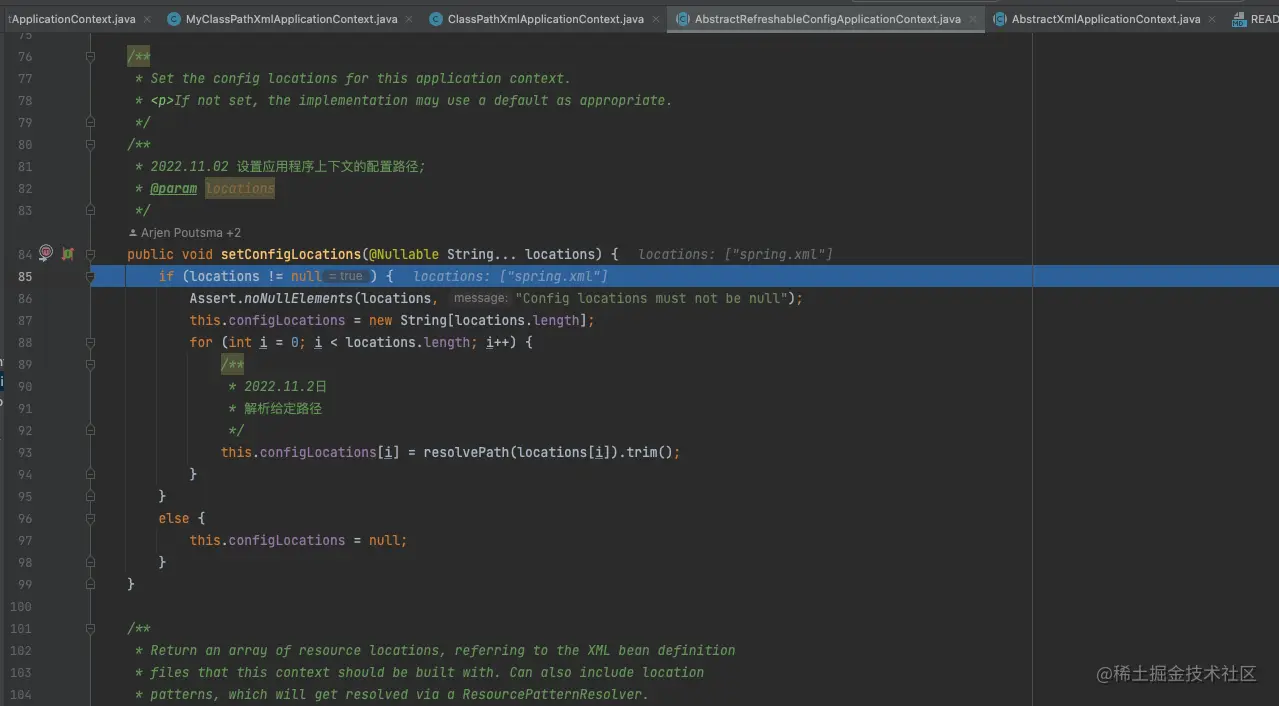Close the leftmost partially visible ApplicationContext.java tab
This screenshot has width=1279, height=706.
148,19
